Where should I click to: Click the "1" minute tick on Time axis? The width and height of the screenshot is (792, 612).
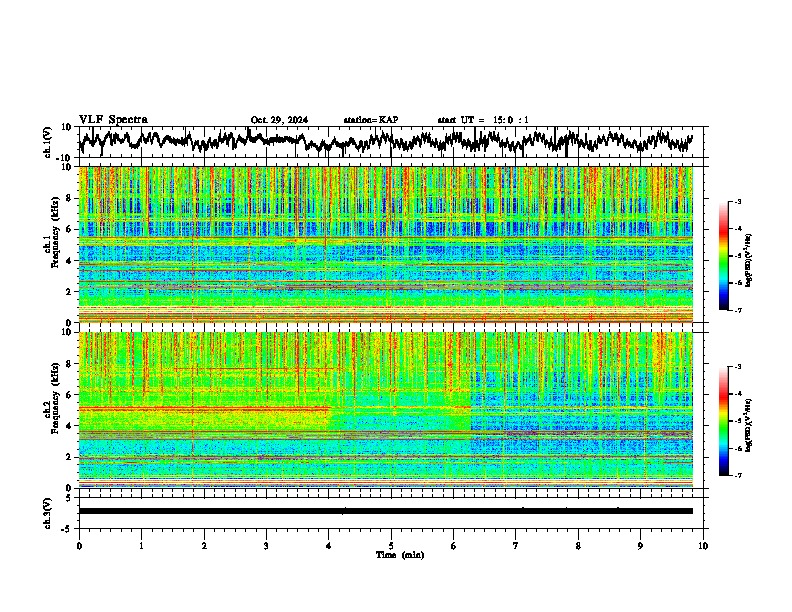(x=141, y=546)
